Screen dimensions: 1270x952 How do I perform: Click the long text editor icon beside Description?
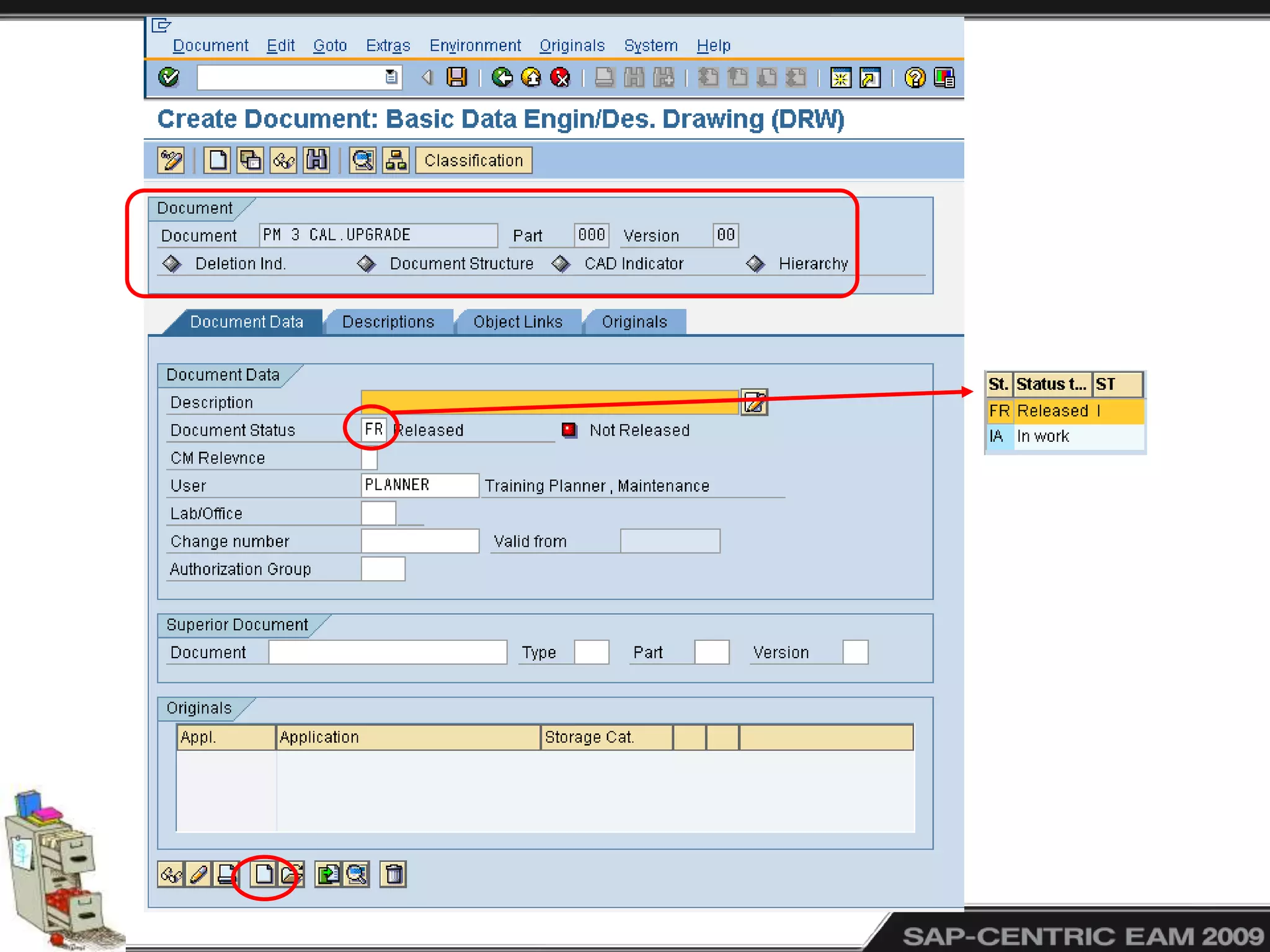click(754, 403)
